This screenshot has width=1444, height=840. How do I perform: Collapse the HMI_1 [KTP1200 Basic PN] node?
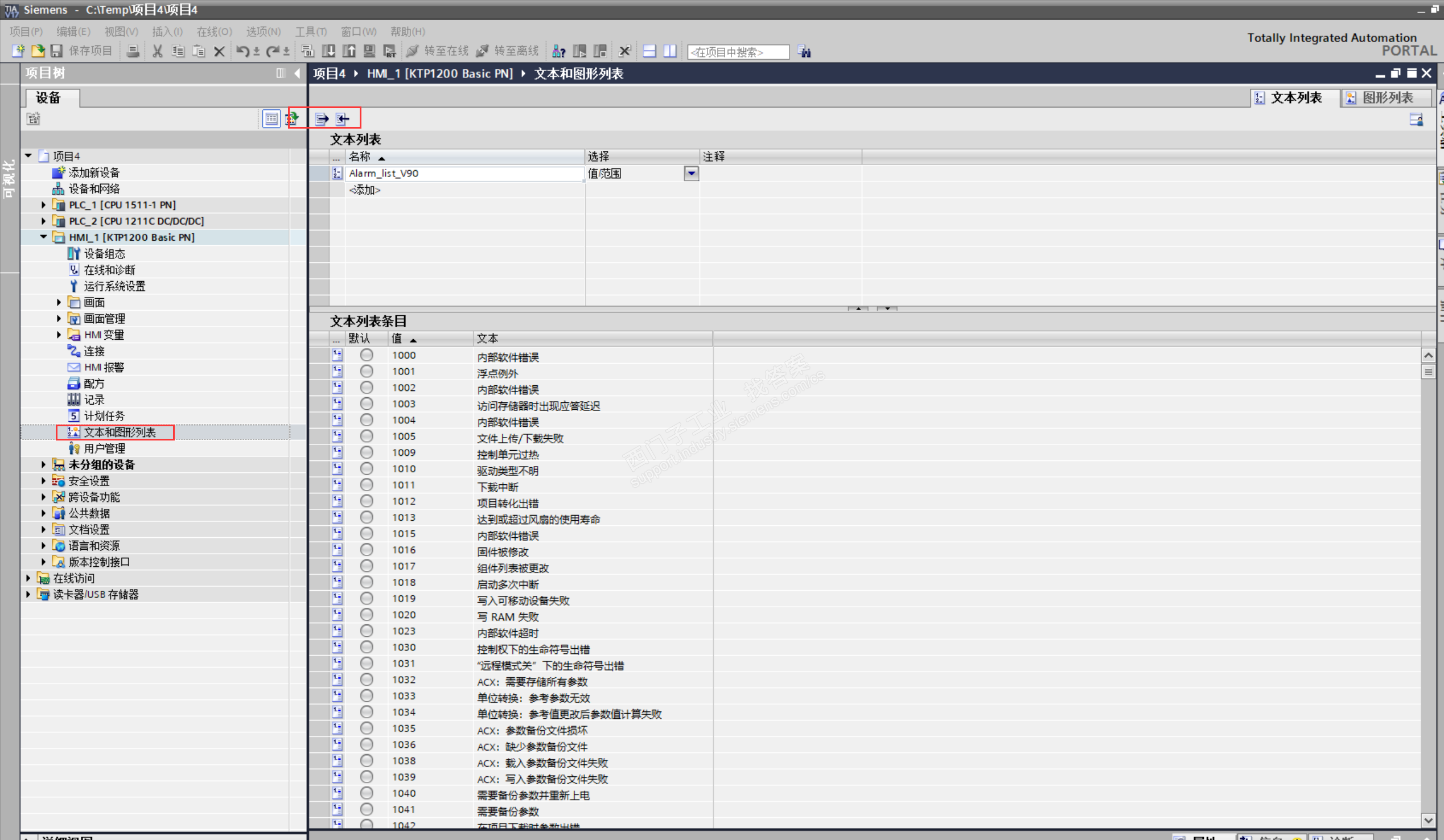tap(44, 237)
